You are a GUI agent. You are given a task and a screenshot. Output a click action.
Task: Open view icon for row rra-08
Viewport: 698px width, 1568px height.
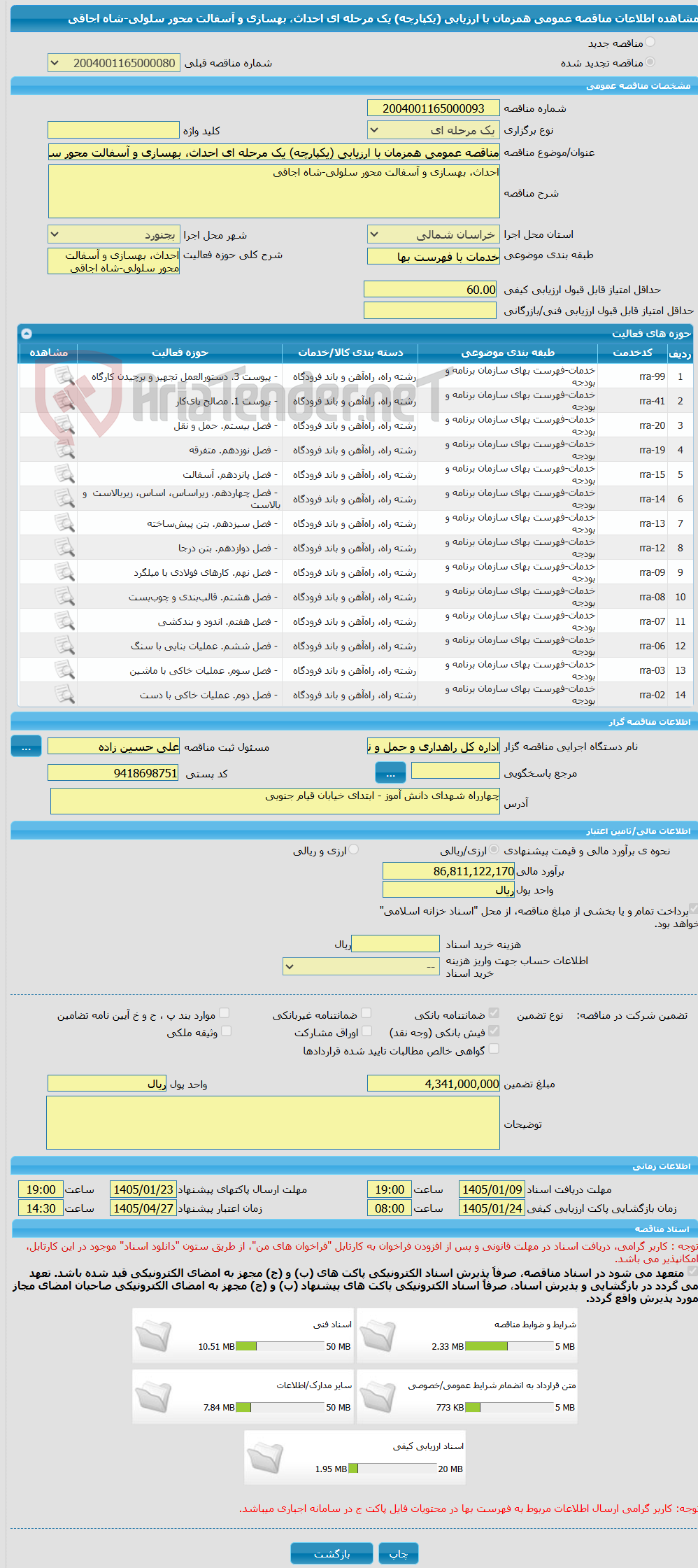pos(64,597)
